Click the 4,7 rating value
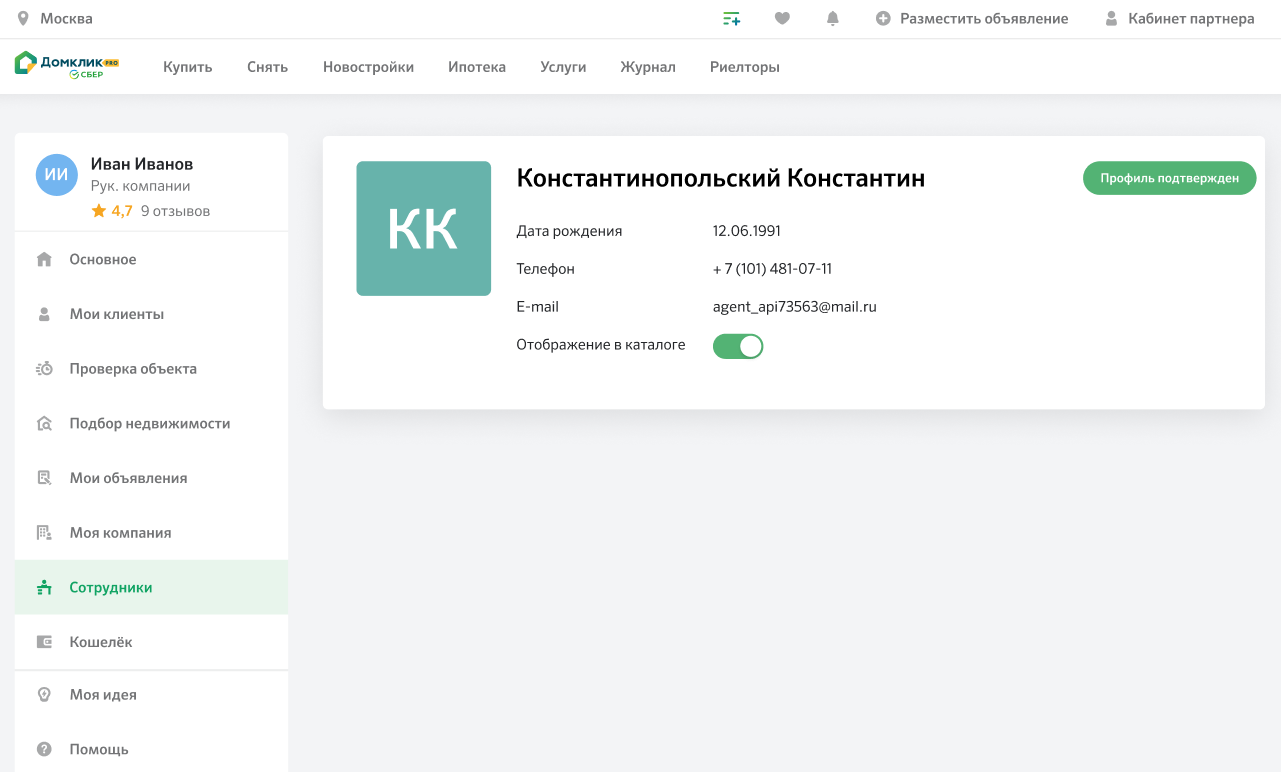1281x772 pixels. (x=122, y=211)
